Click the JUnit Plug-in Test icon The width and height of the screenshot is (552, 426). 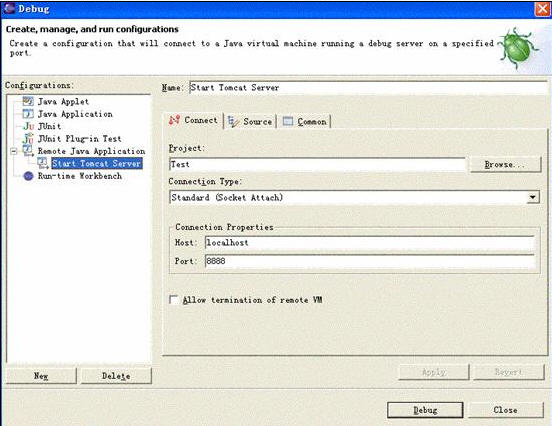(28, 139)
